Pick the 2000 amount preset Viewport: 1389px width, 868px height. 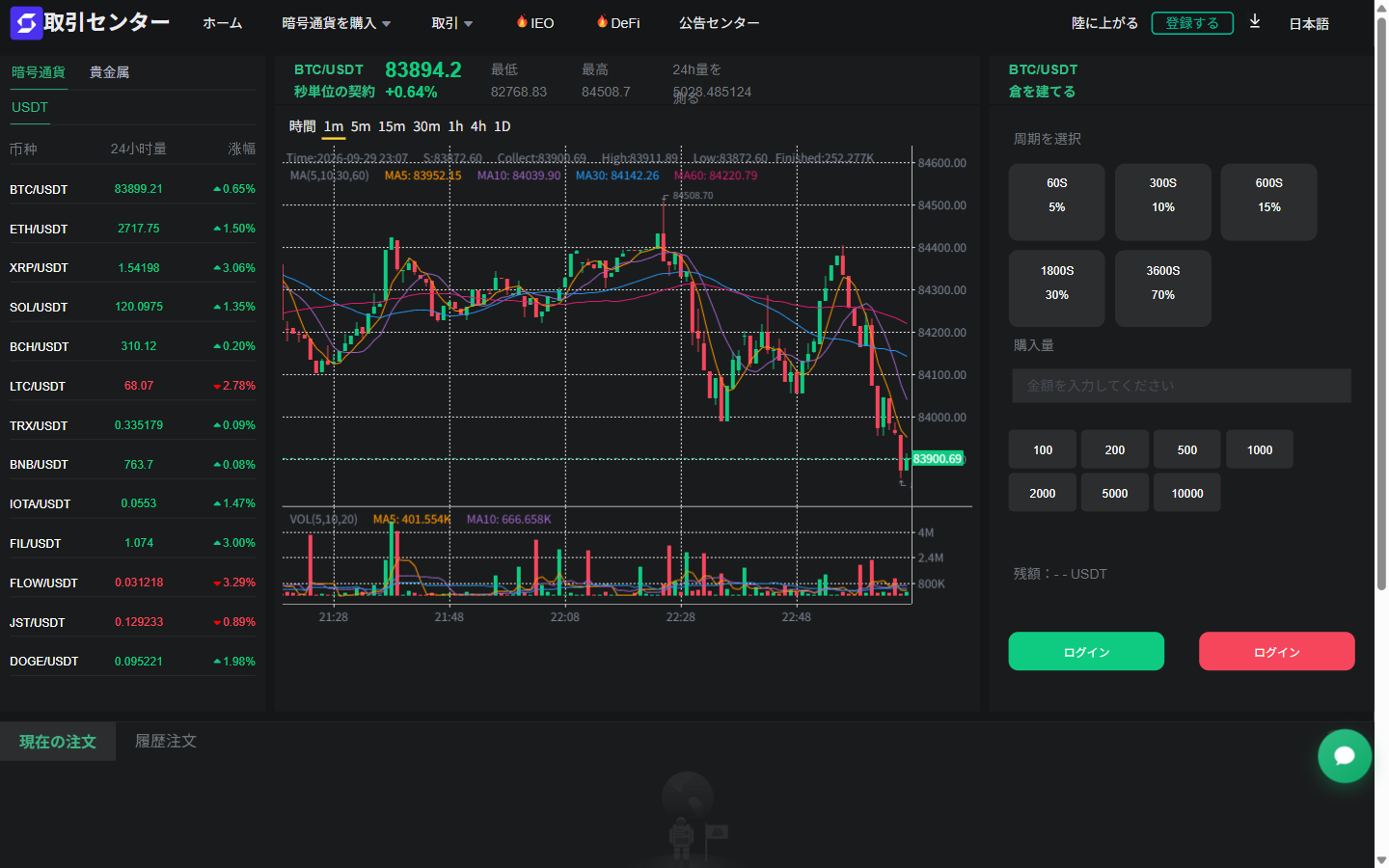1043,493
